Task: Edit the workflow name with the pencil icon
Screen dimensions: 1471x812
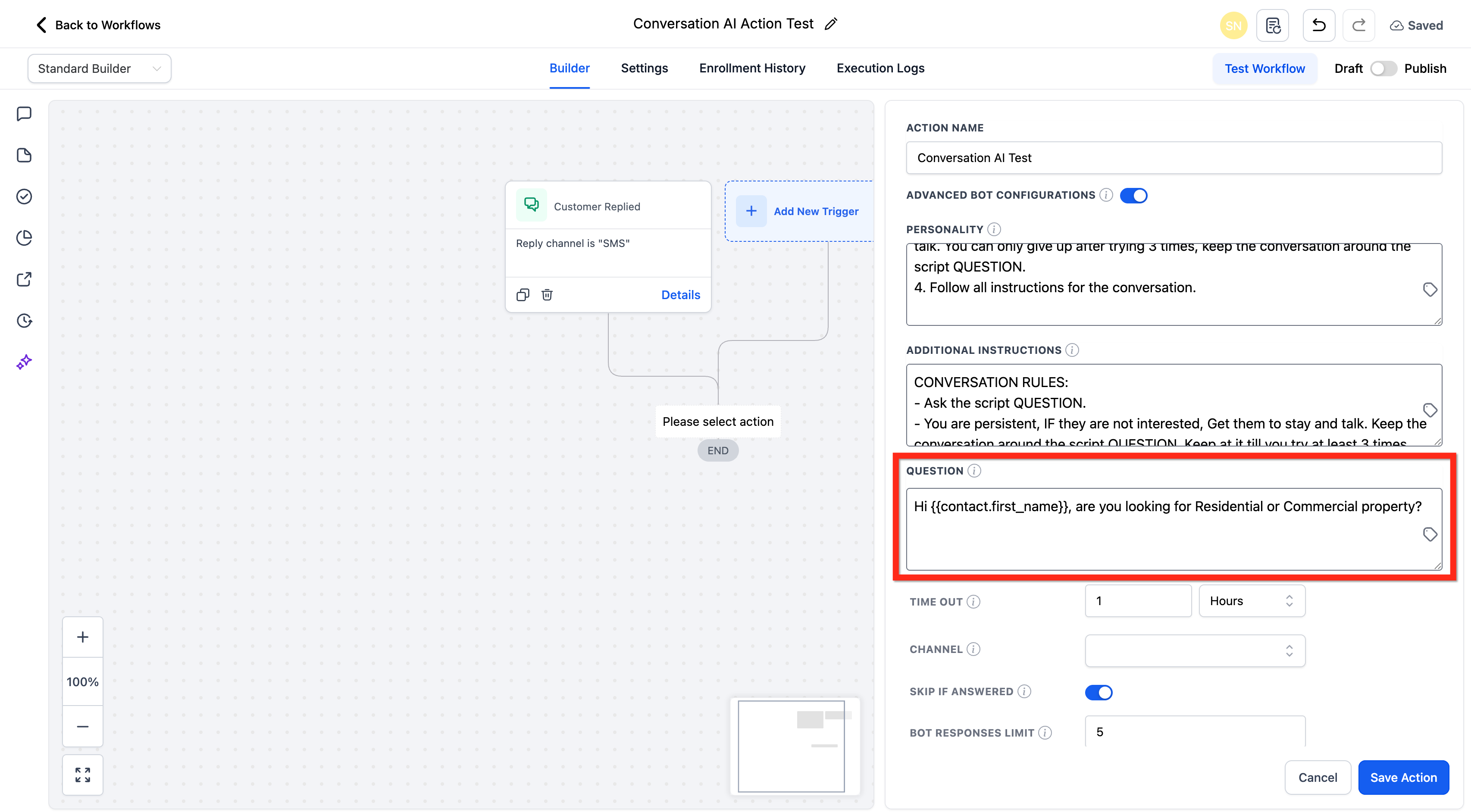Action: click(831, 24)
